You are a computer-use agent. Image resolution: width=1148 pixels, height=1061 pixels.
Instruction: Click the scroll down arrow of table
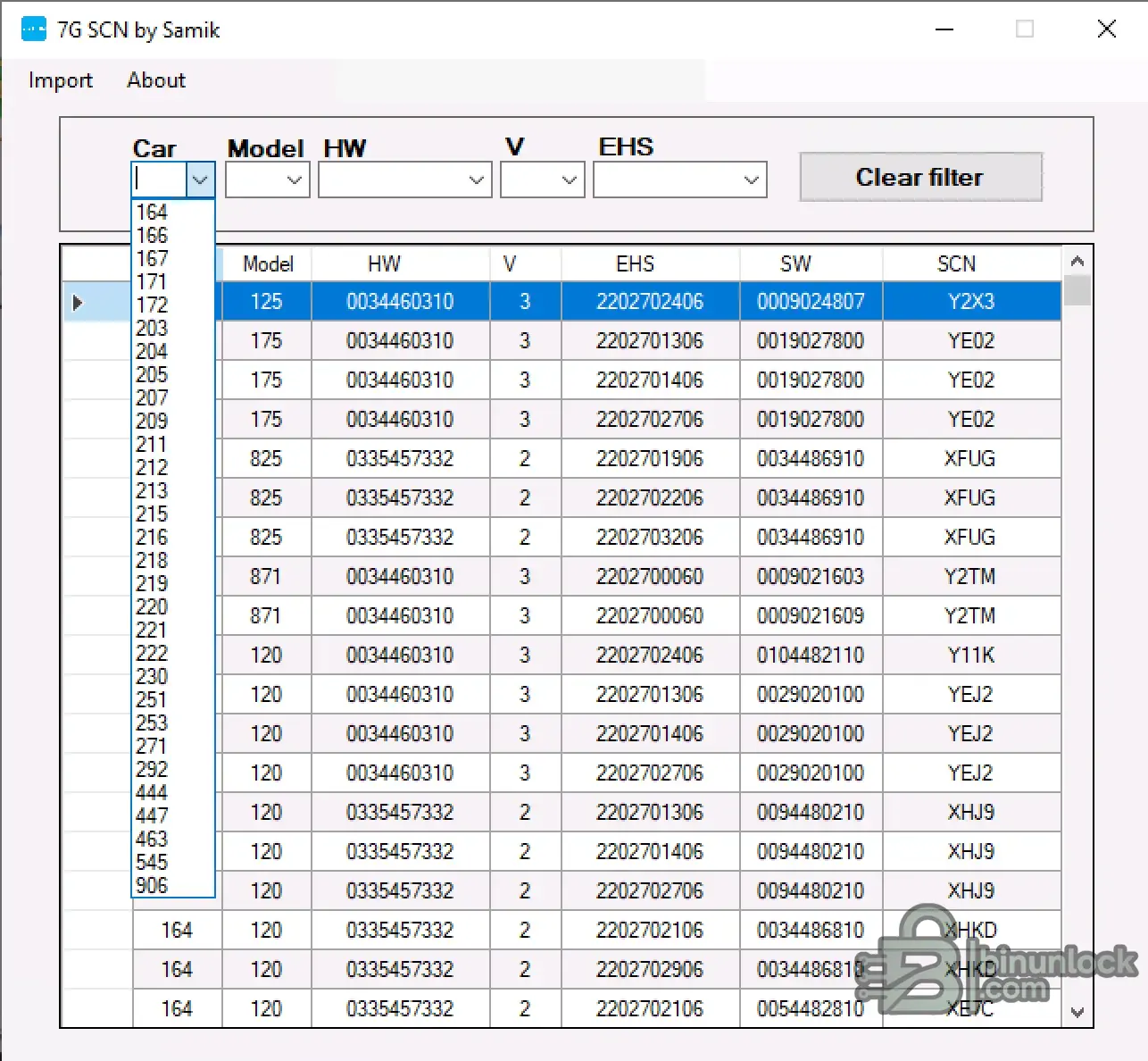click(1077, 1013)
